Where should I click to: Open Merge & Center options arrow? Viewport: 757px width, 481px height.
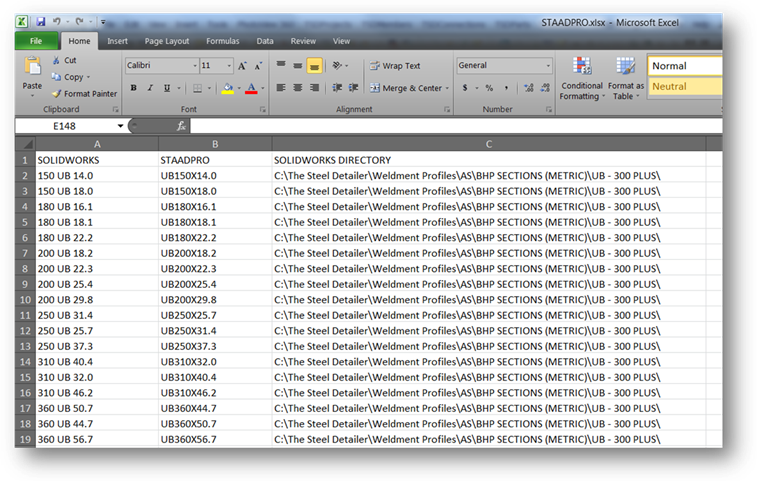(x=447, y=88)
